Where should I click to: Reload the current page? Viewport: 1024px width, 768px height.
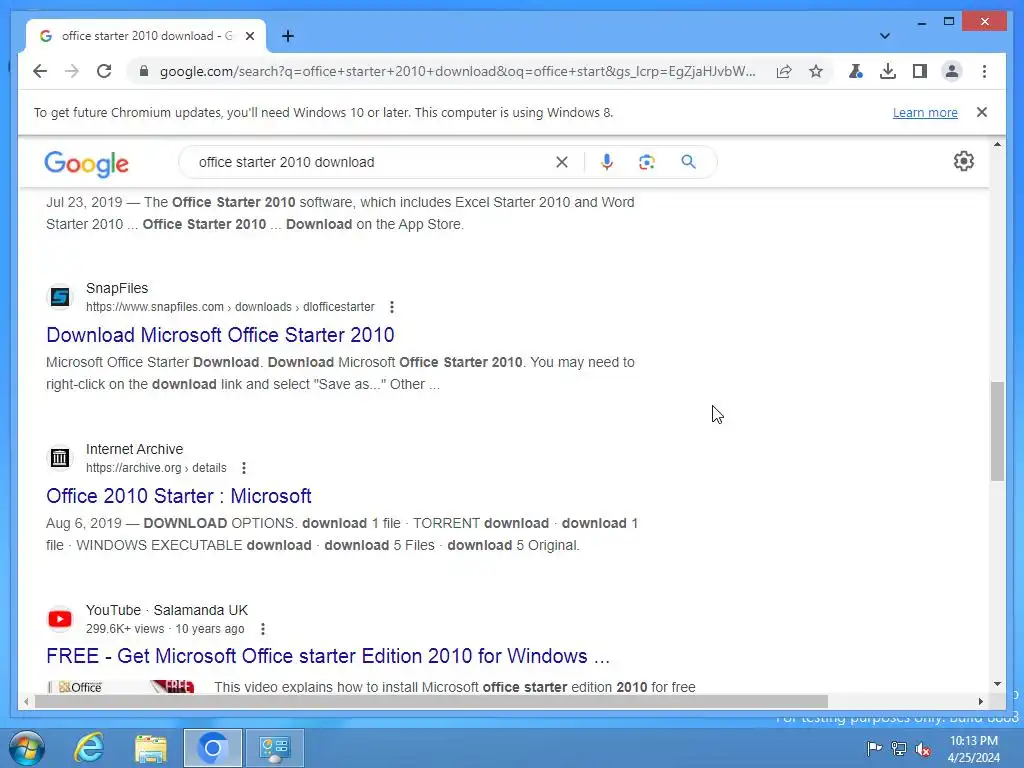pyautogui.click(x=104, y=71)
